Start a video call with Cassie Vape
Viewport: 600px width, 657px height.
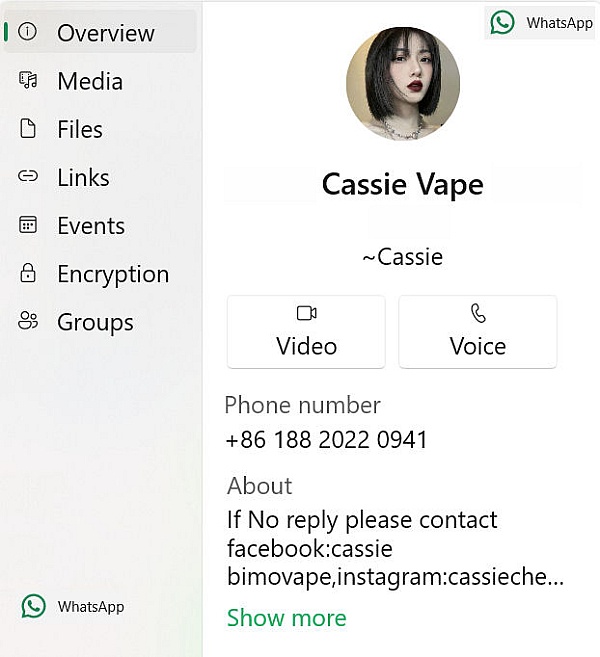point(306,332)
